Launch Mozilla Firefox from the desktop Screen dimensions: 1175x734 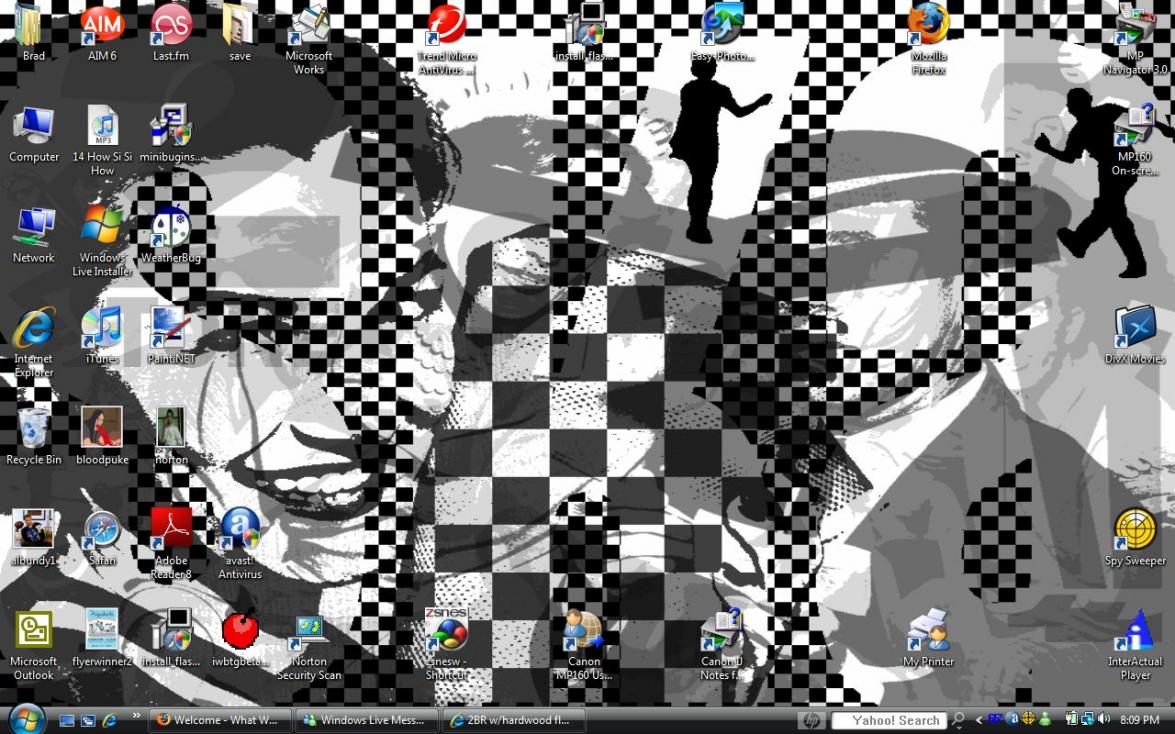click(928, 40)
